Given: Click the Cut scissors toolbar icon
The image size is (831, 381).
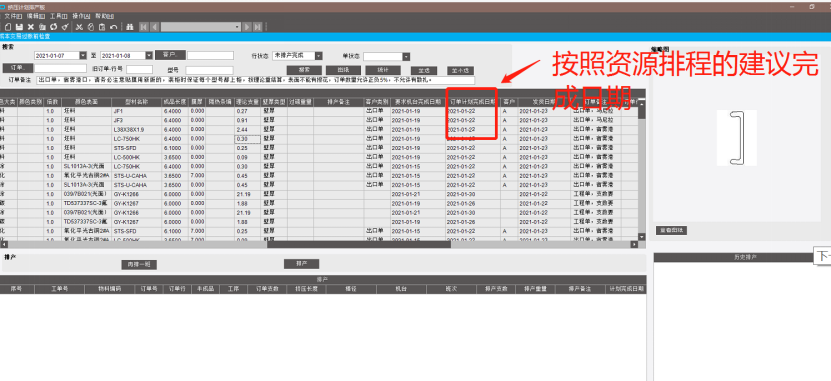Looking at the screenshot, I should click(79, 27).
